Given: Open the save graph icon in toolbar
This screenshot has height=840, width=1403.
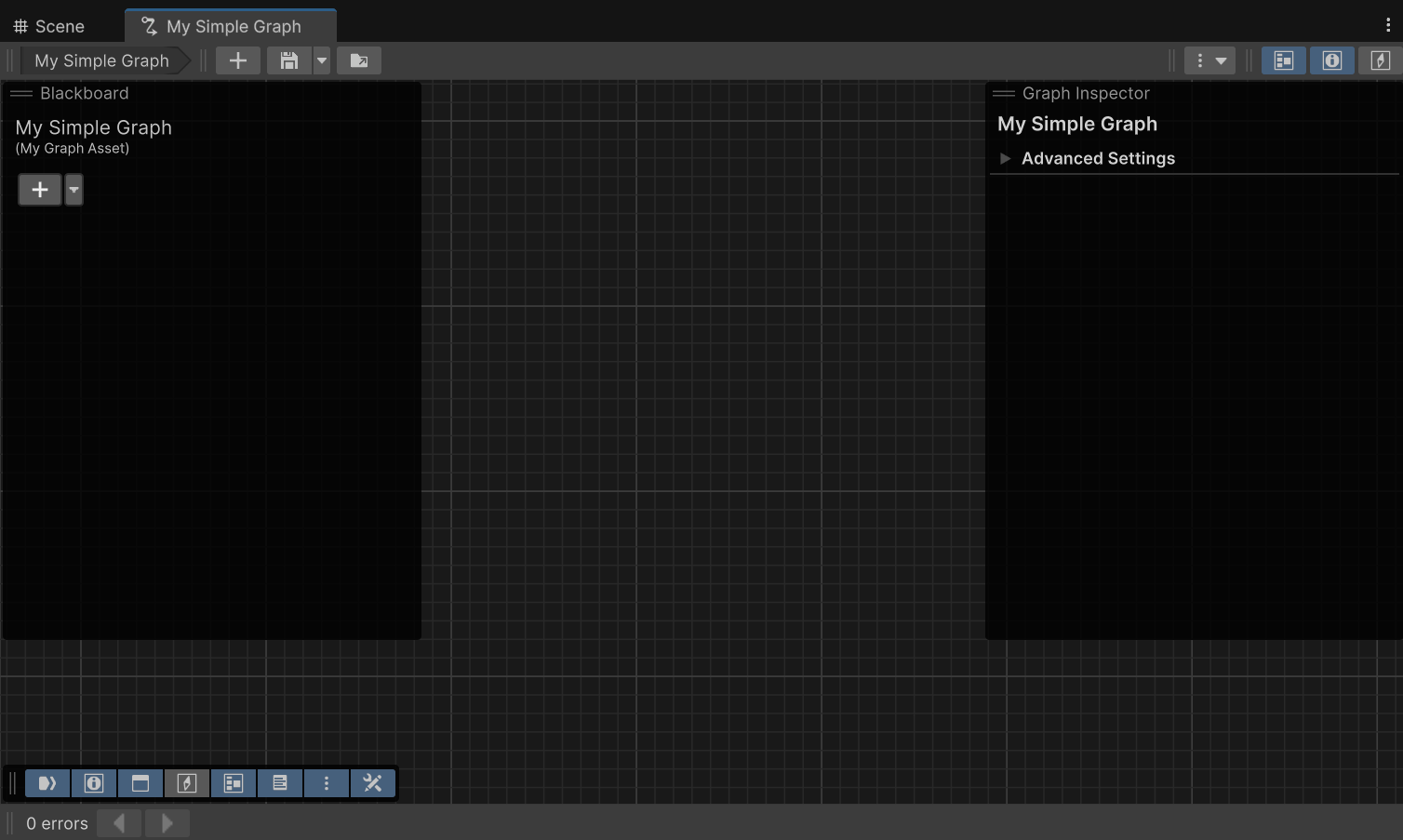Looking at the screenshot, I should click(287, 60).
